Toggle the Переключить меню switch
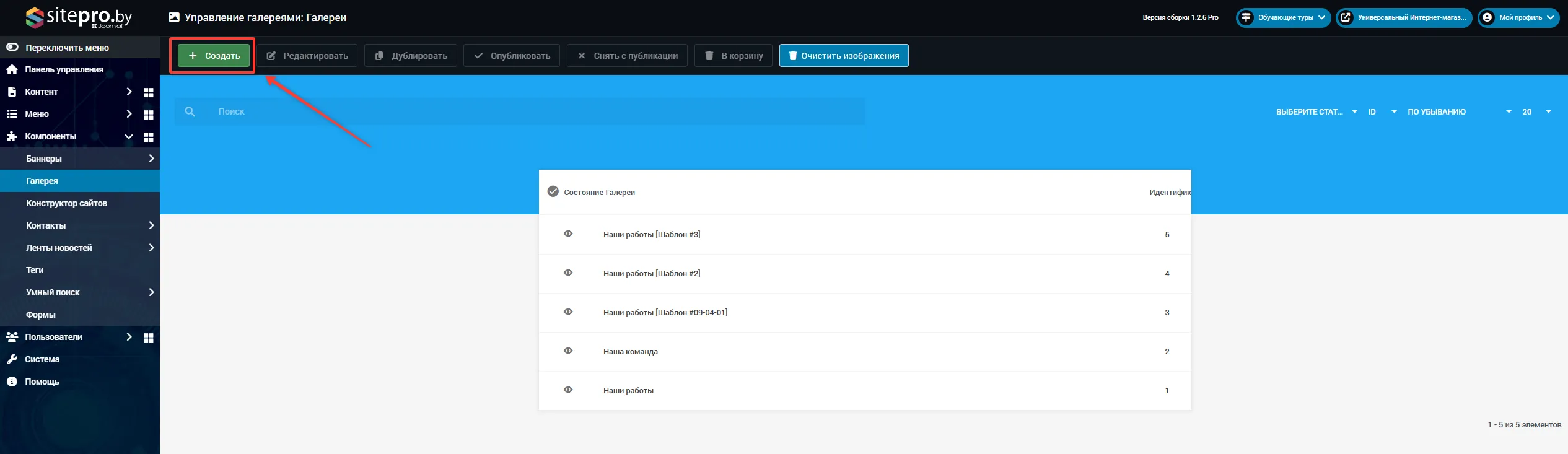Image resolution: width=1568 pixels, height=454 pixels. click(12, 47)
